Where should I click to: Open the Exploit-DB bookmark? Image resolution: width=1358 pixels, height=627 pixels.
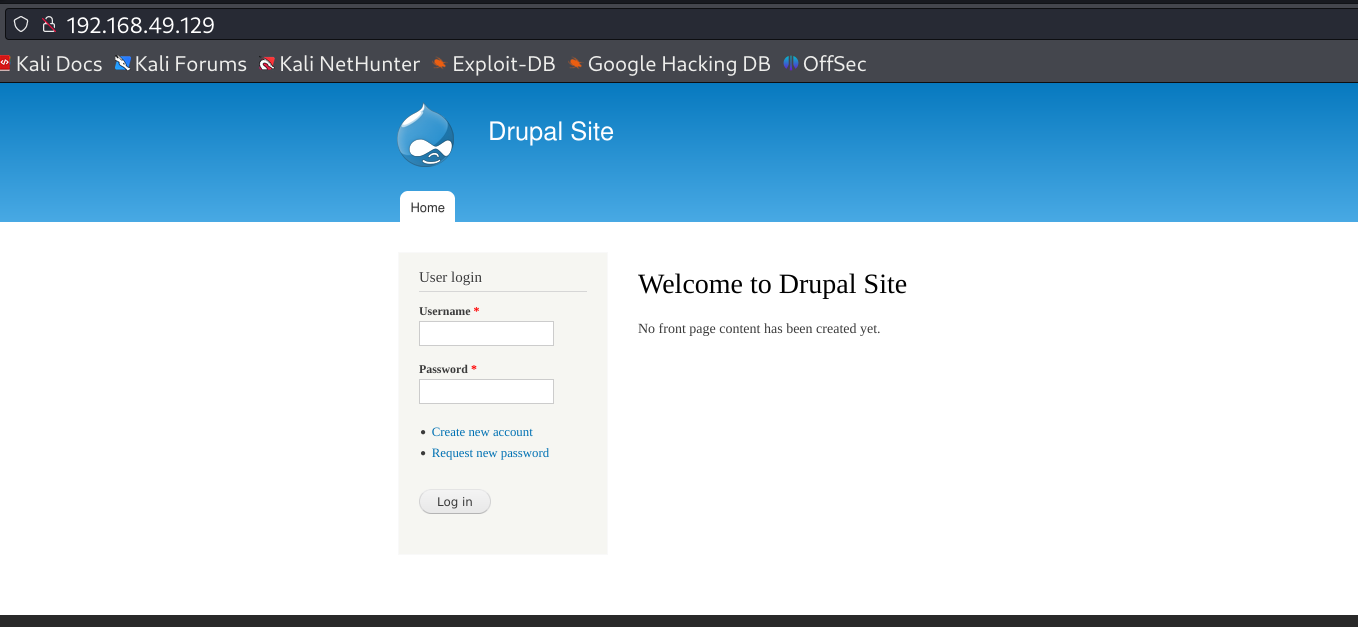(493, 64)
